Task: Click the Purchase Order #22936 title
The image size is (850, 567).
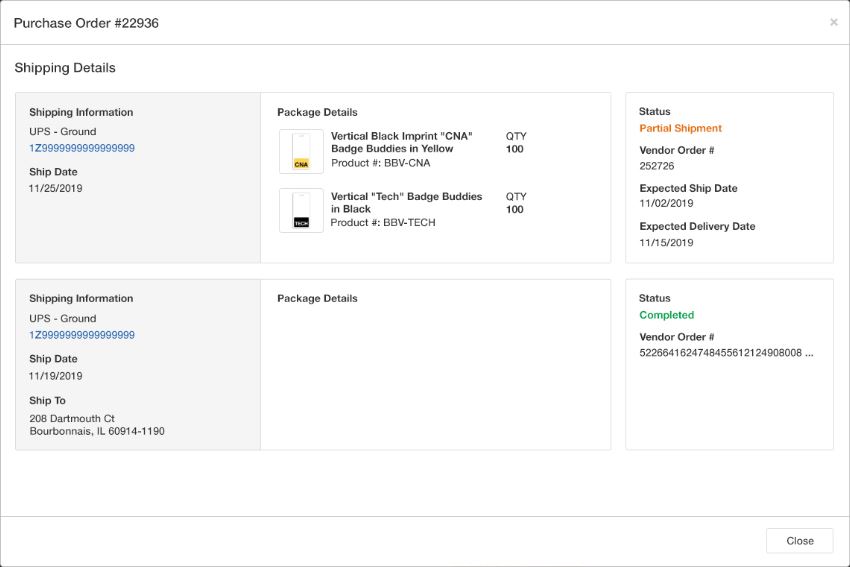Action: (86, 23)
